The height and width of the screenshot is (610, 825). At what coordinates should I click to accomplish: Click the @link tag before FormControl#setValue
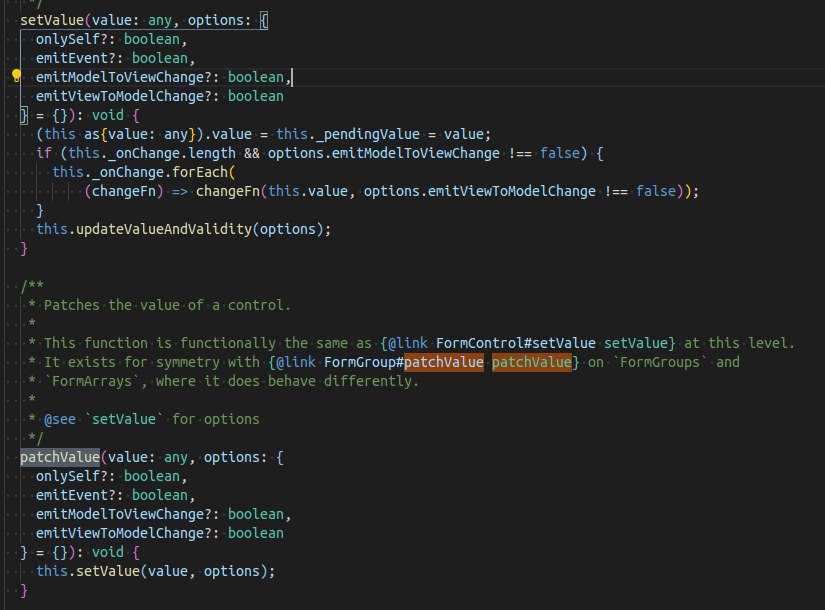click(x=408, y=343)
